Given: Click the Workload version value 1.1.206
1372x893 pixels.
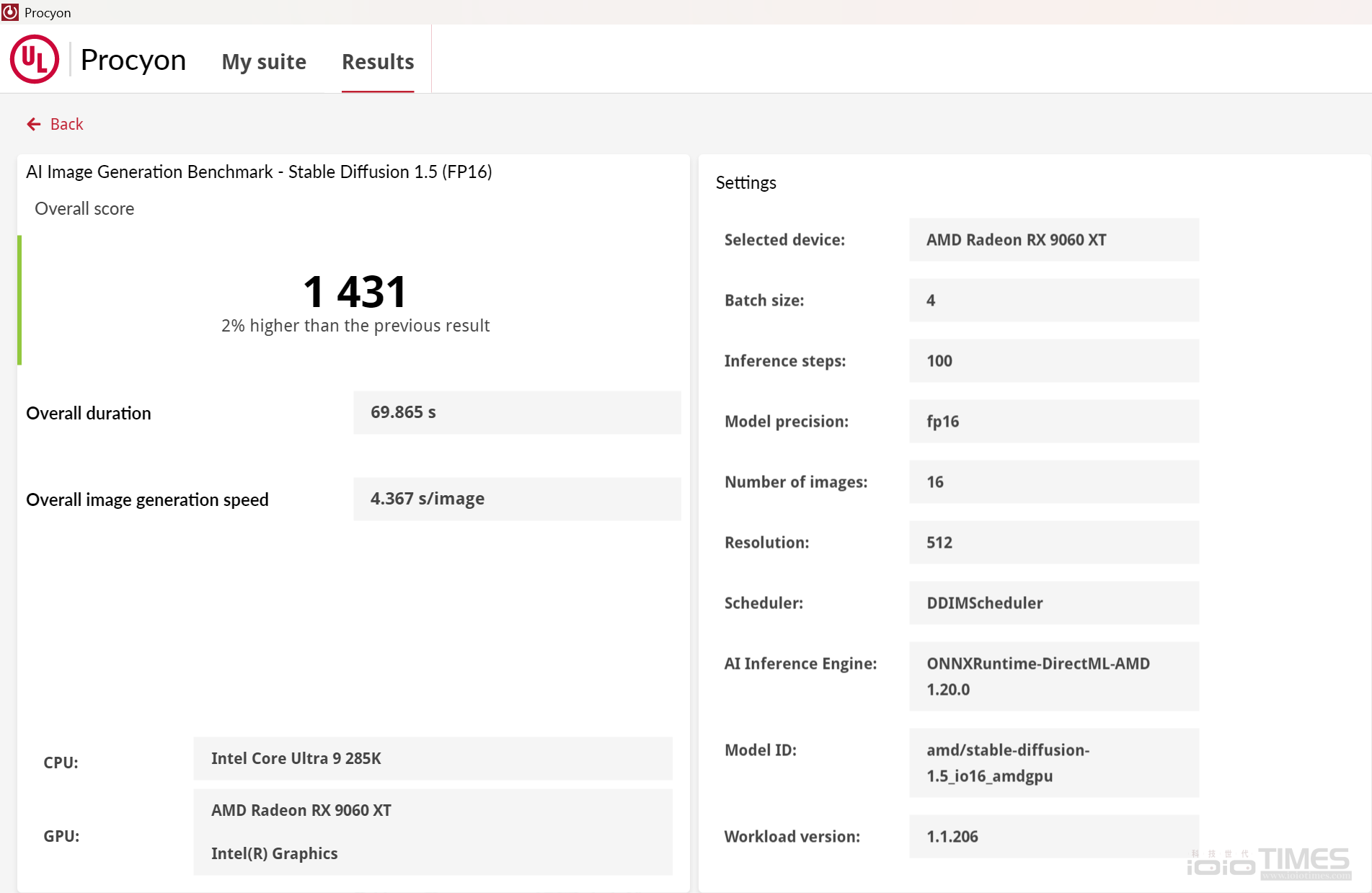Looking at the screenshot, I should (1054, 836).
